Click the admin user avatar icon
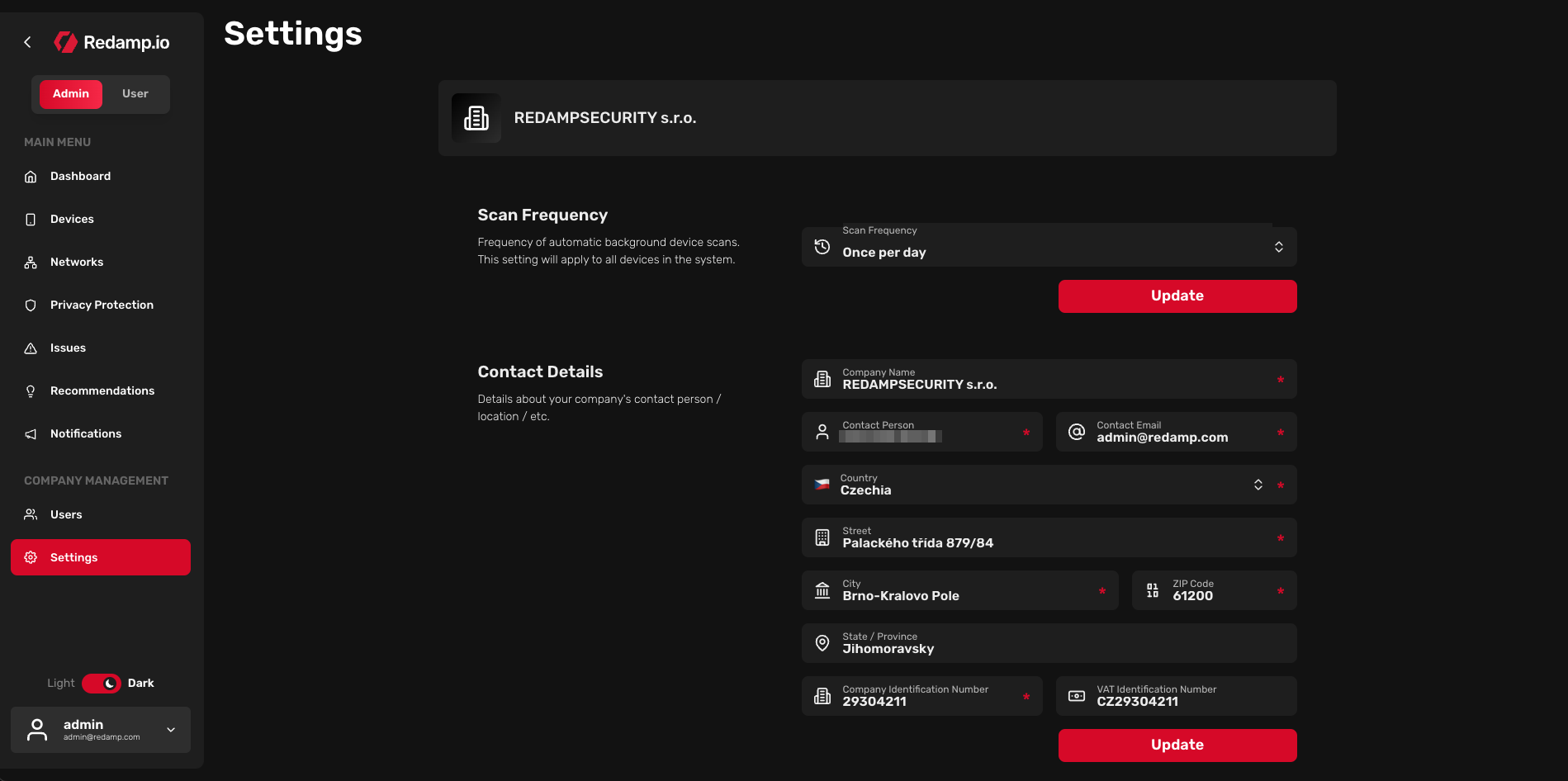Image resolution: width=1568 pixels, height=781 pixels. pyautogui.click(x=37, y=730)
